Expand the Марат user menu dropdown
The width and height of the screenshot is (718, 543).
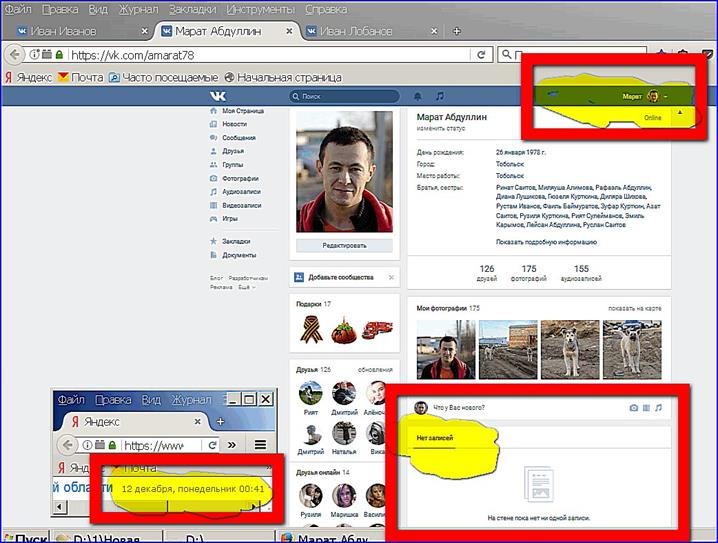click(x=666, y=96)
